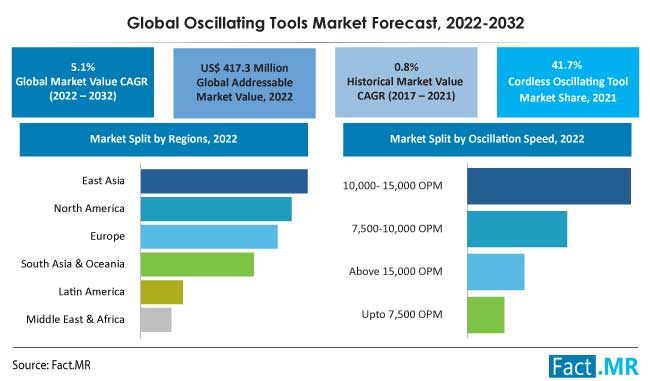
Task: Click the 'Middle East & Africa' label
Action: click(75, 319)
